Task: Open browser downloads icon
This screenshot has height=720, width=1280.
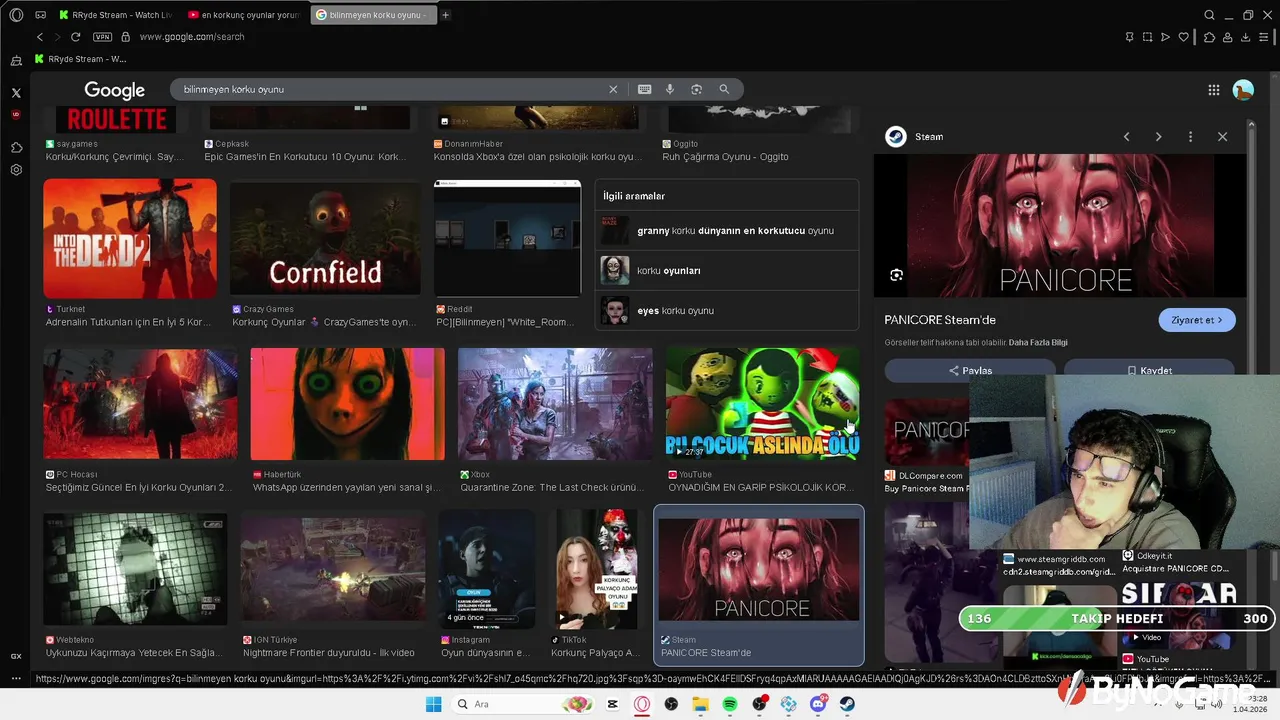Action: click(x=1246, y=37)
